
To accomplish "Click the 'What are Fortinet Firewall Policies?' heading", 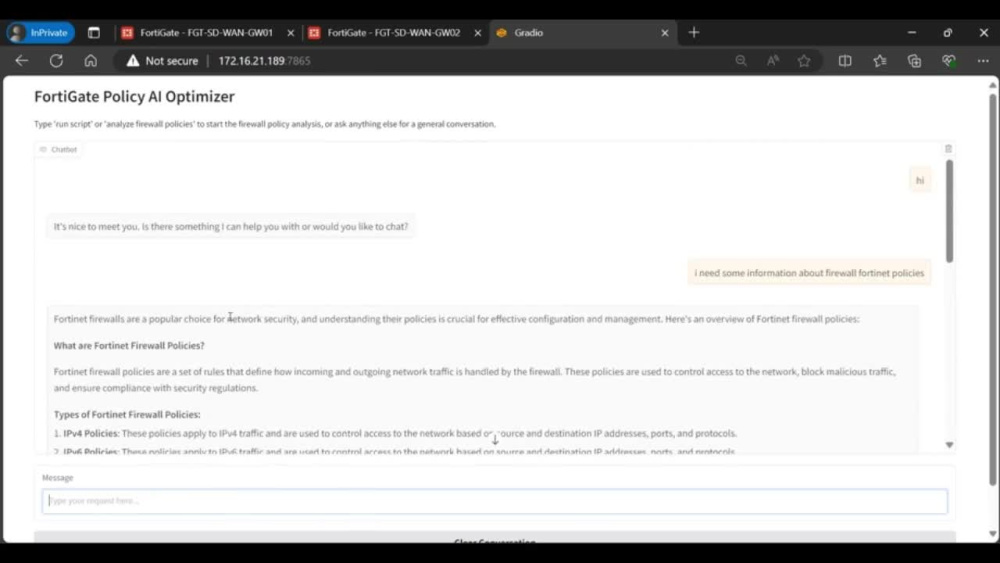I will pyautogui.click(x=129, y=346).
